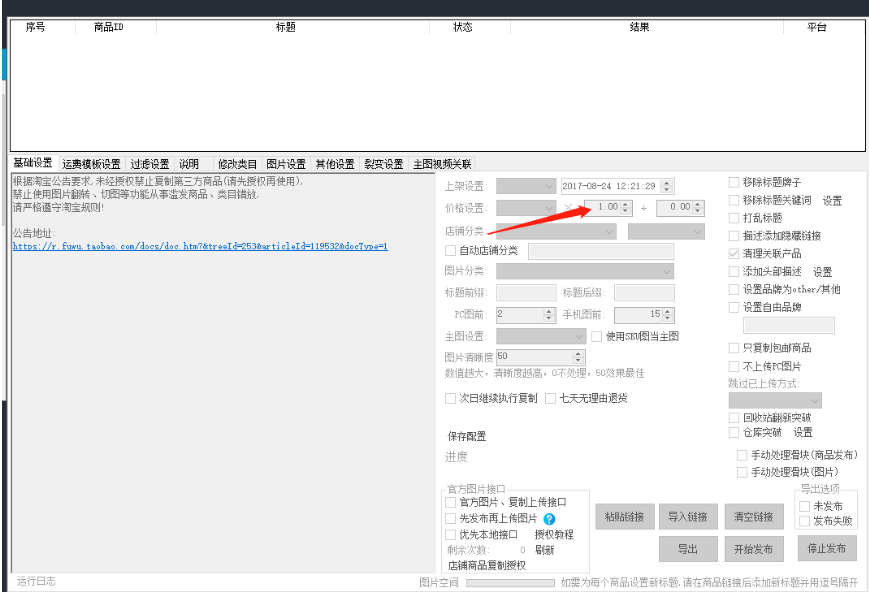Expand the 跳过已上传方式 dropdown
The width and height of the screenshot is (869, 592).
point(775,400)
